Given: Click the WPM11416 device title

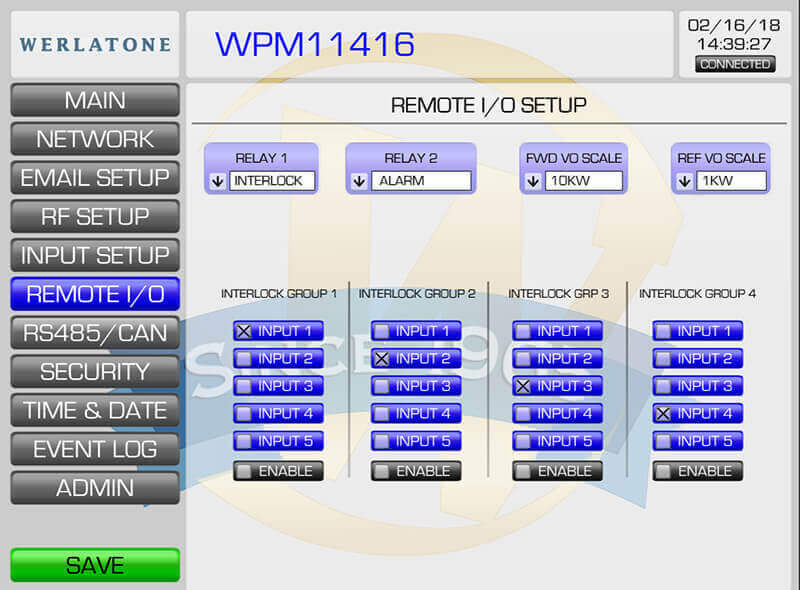Looking at the screenshot, I should coord(315,44).
